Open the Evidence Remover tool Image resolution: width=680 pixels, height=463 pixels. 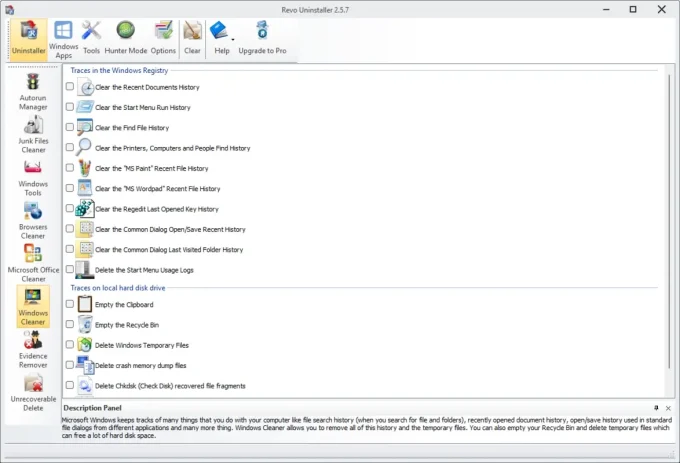pos(33,350)
